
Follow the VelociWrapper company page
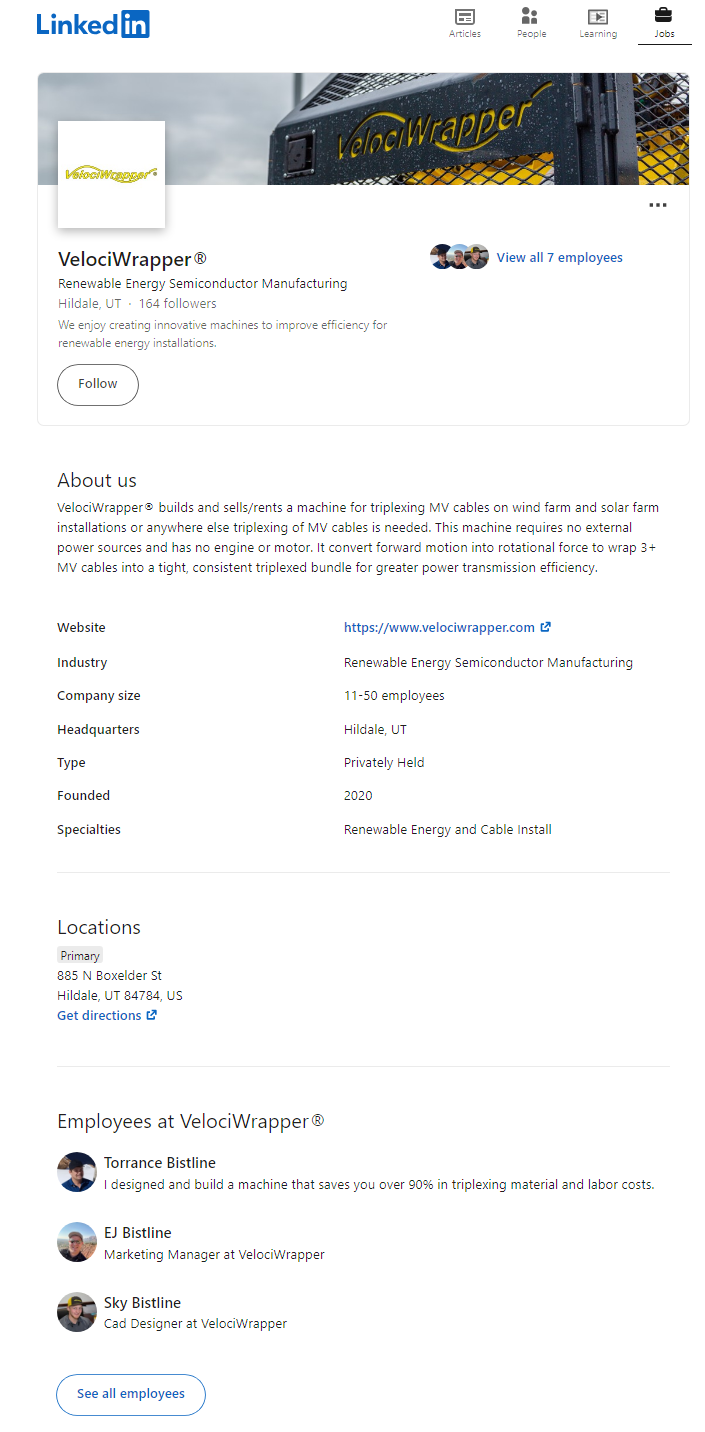98,384
